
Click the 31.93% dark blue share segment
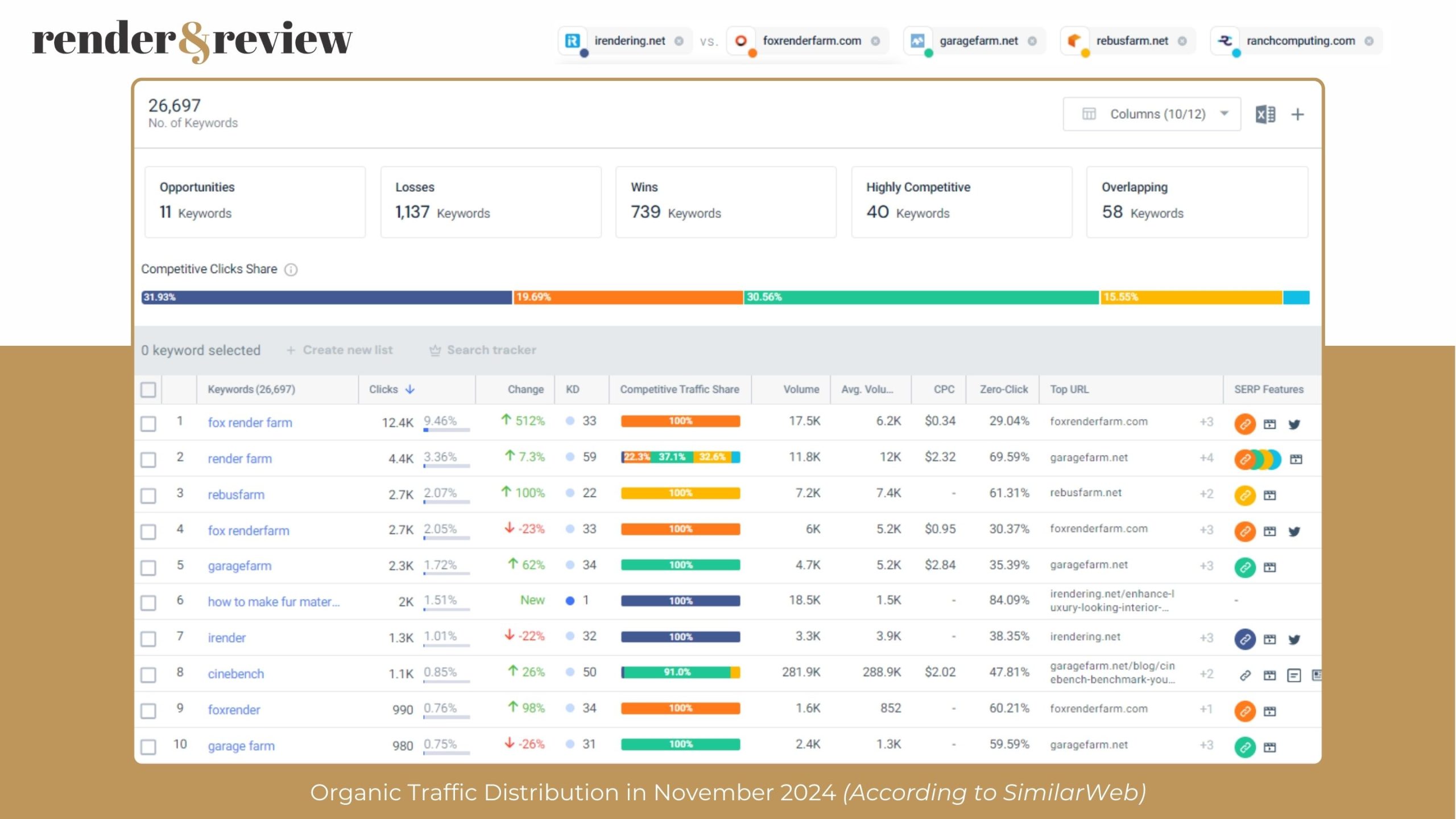pos(326,297)
